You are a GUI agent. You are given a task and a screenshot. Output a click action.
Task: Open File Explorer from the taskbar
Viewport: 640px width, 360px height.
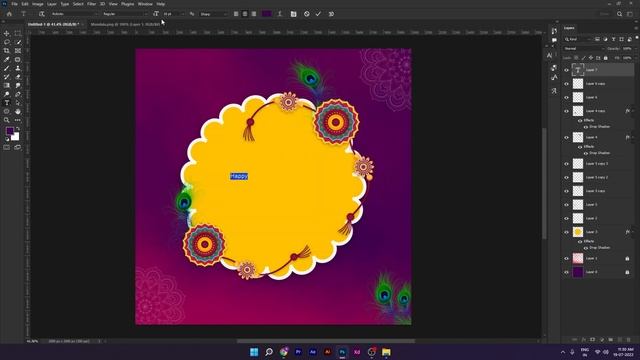click(386, 352)
